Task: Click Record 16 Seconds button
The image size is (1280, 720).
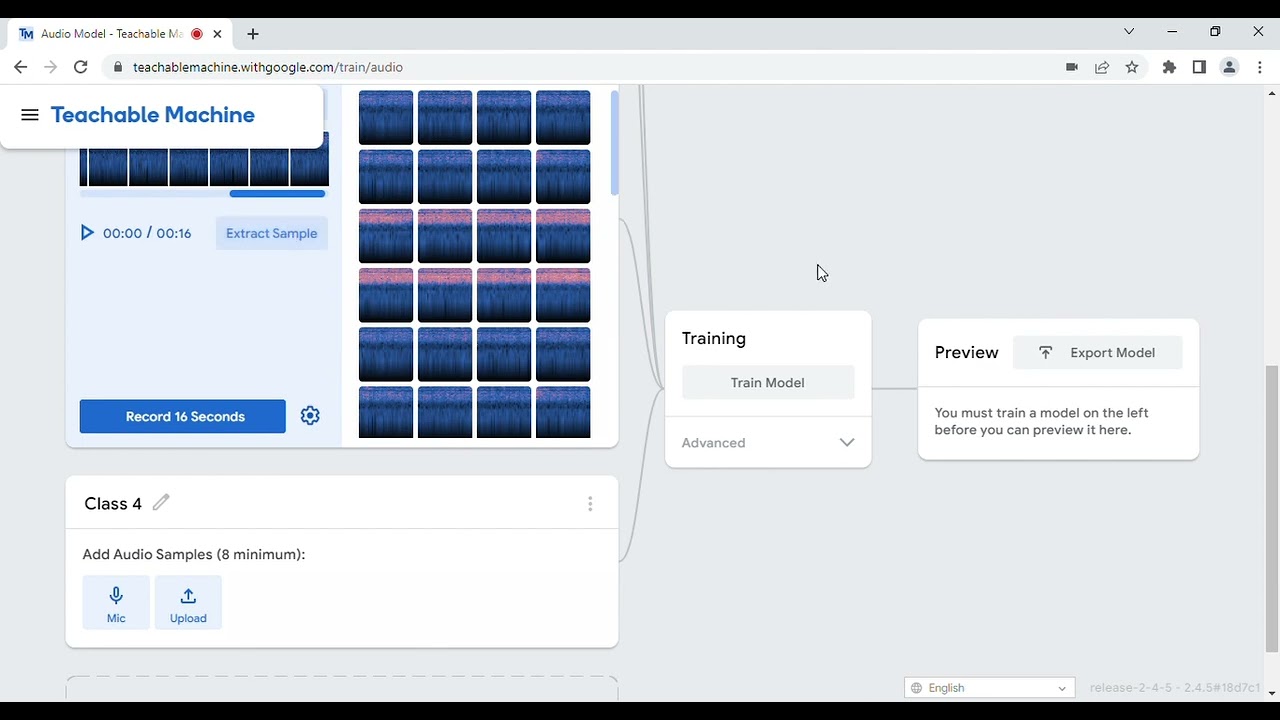Action: [x=183, y=417]
